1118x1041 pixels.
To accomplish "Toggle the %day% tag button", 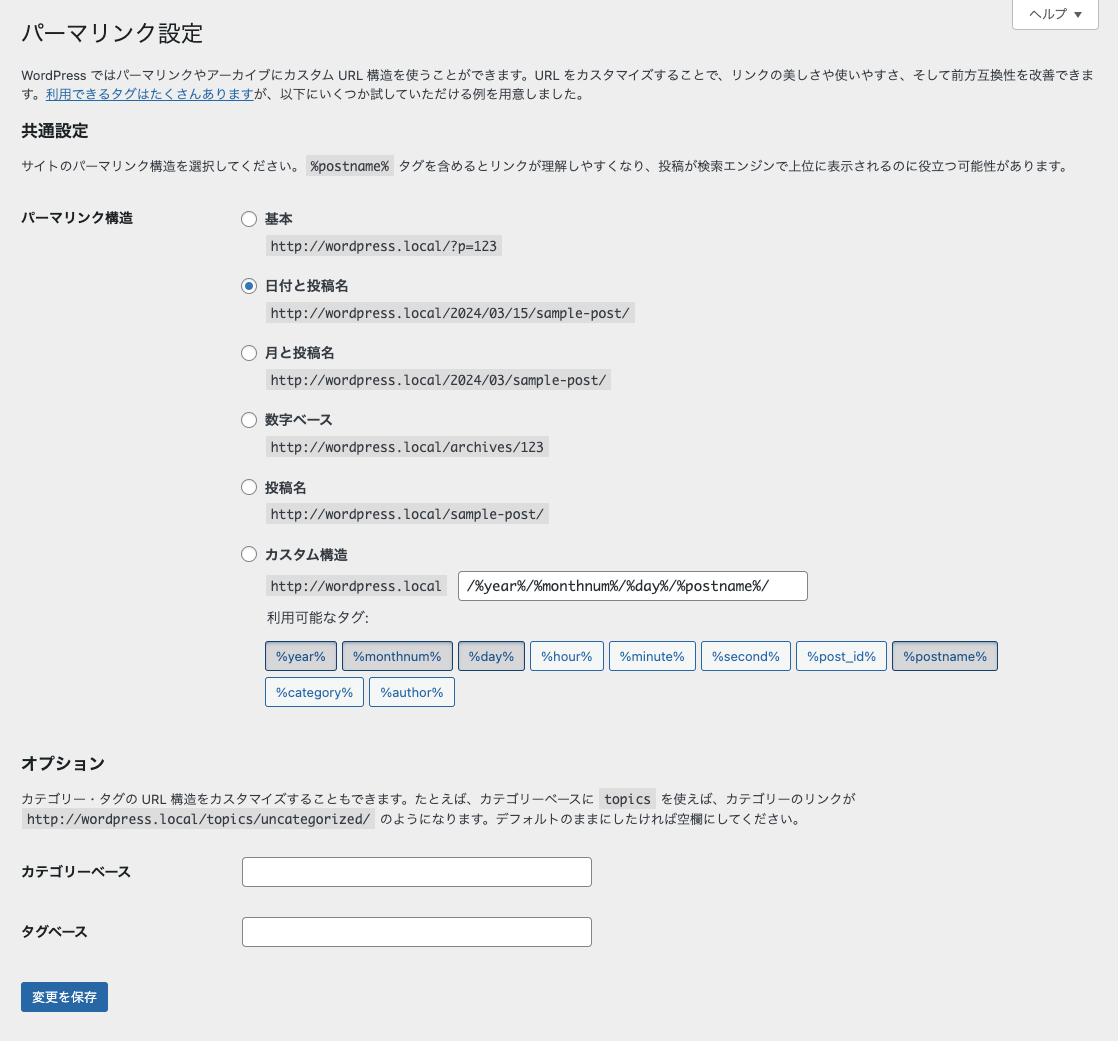I will [x=491, y=656].
